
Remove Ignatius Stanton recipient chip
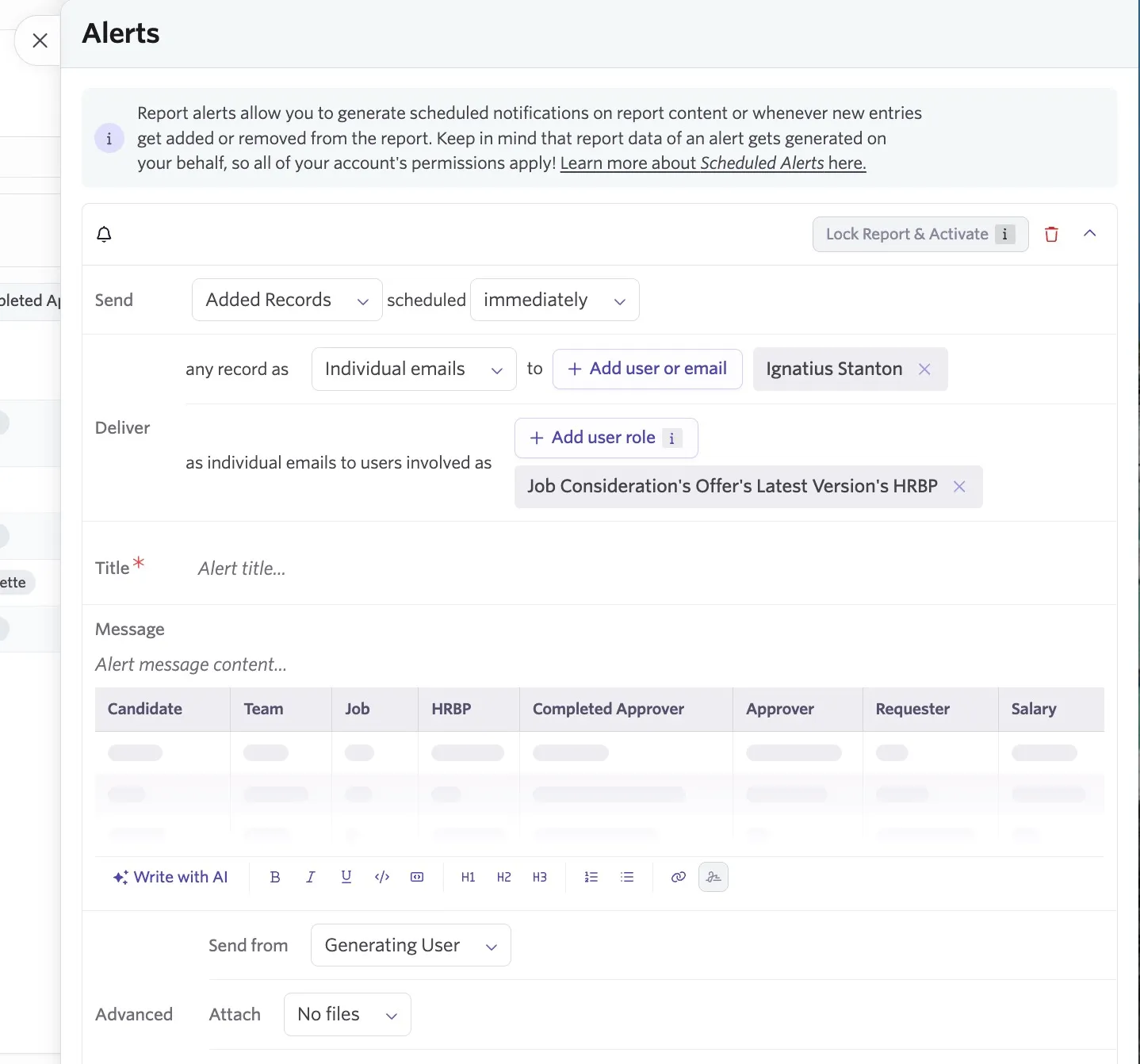(x=924, y=369)
